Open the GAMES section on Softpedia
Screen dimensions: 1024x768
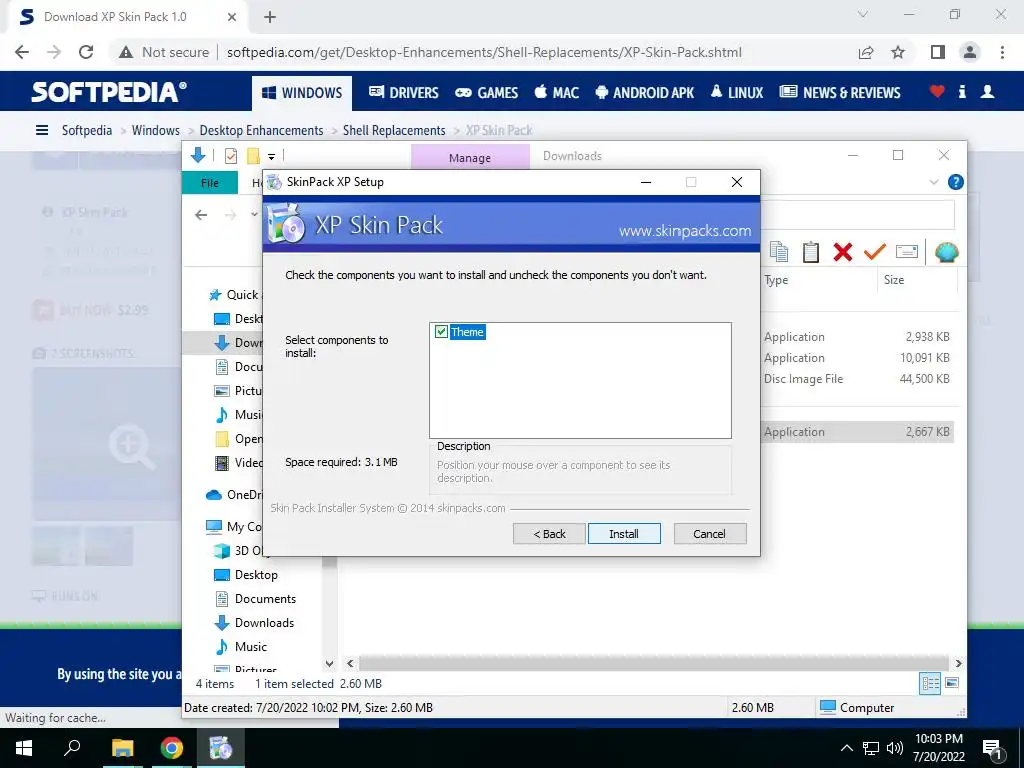click(x=487, y=93)
